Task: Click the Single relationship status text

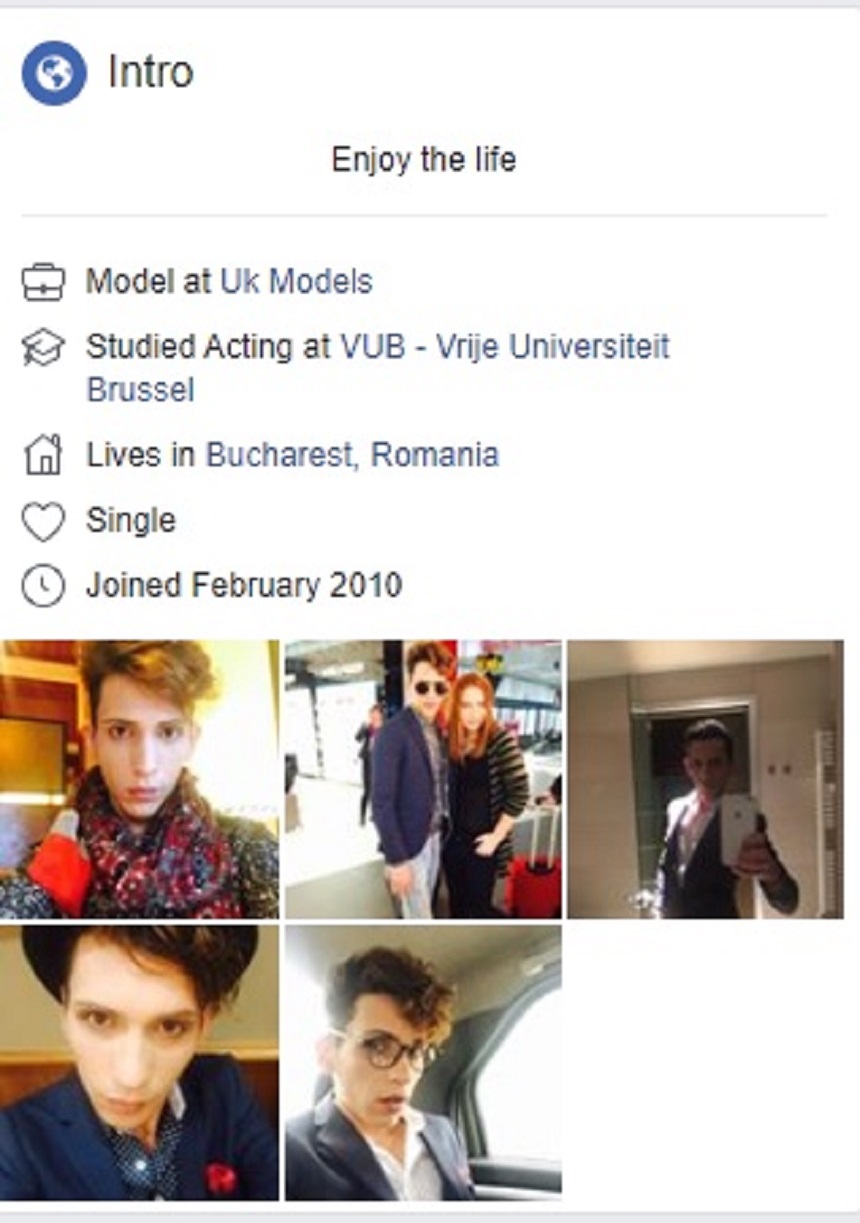Action: tap(131, 521)
